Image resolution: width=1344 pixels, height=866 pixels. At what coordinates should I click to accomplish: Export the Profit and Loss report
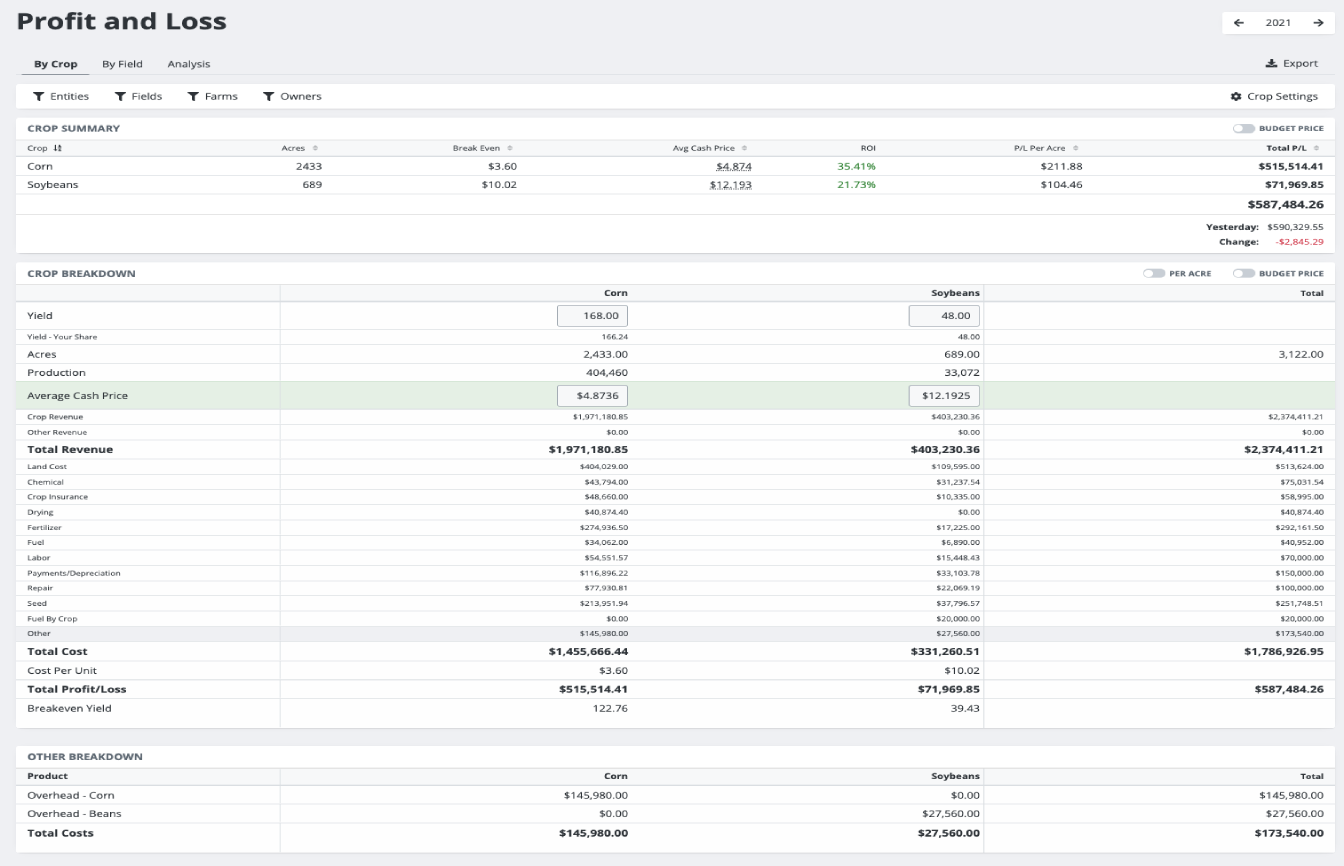1291,62
